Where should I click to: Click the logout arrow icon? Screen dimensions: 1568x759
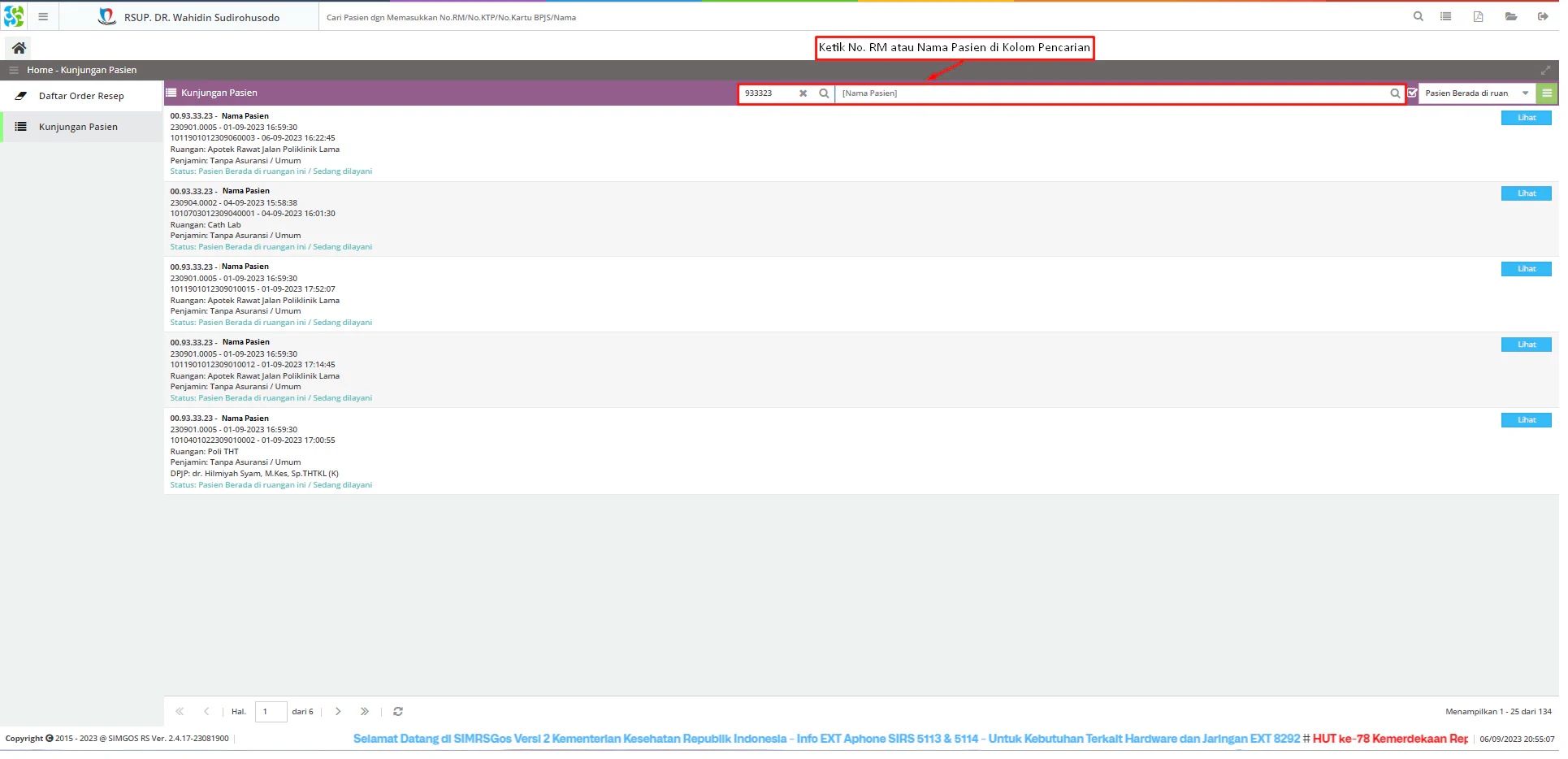[x=1543, y=16]
